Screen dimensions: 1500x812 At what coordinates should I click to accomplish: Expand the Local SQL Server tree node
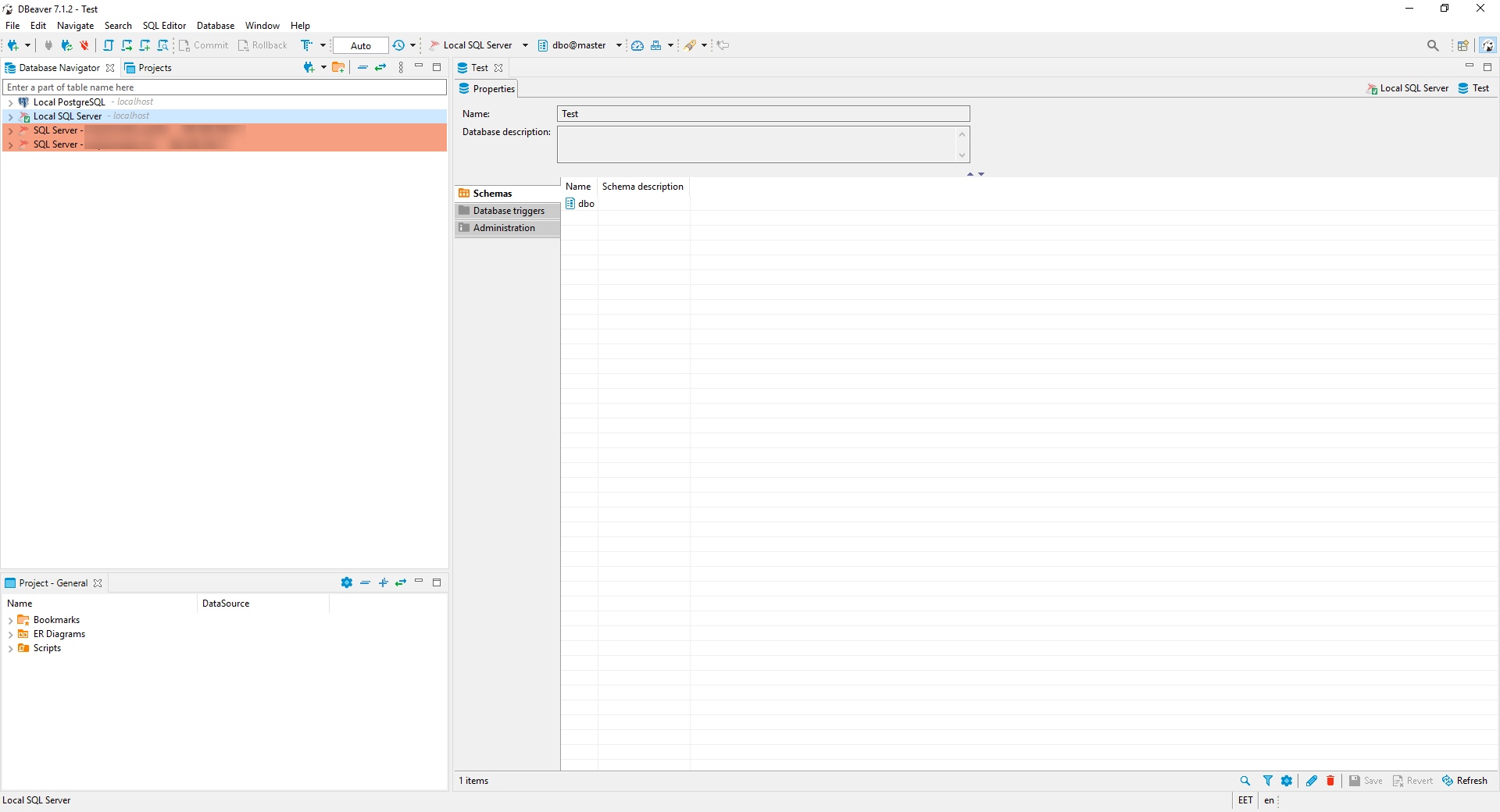pos(11,116)
